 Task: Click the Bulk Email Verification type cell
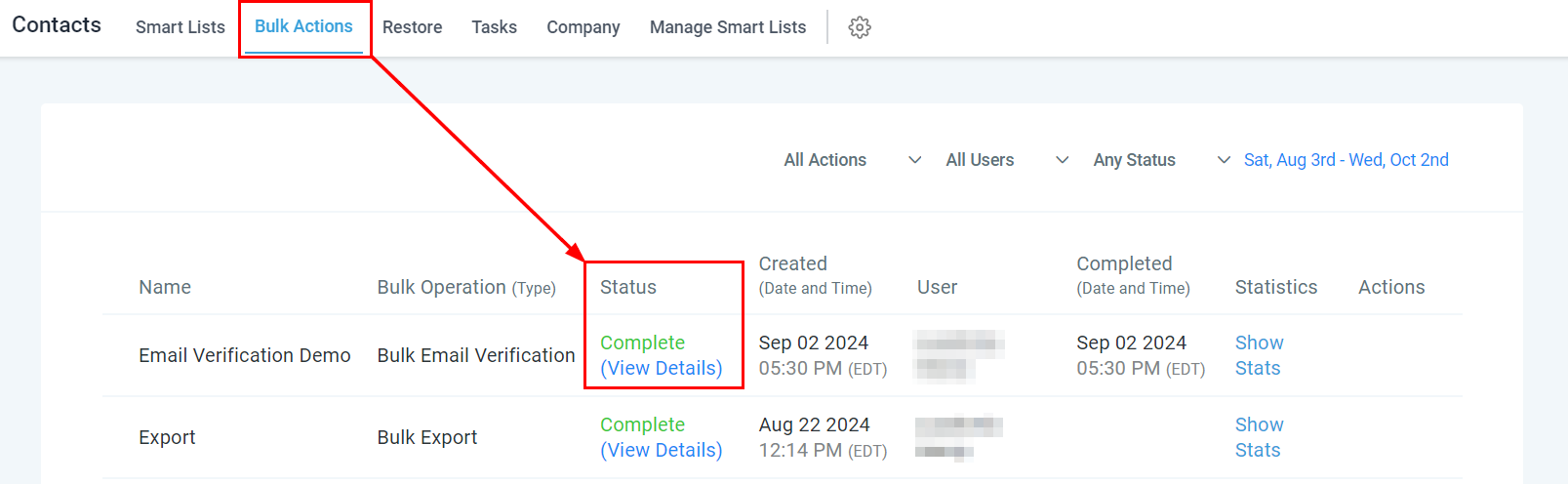coord(476,355)
